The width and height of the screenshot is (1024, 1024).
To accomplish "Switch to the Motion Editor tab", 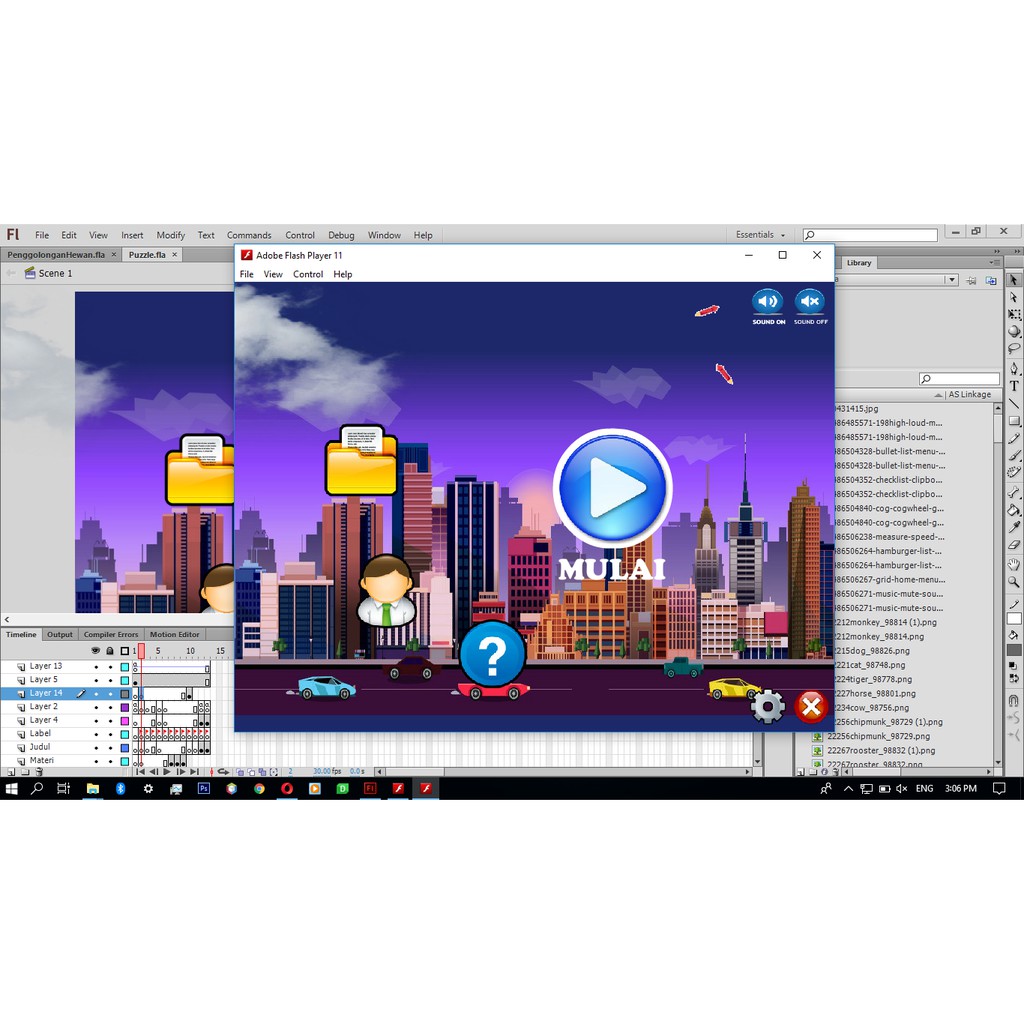I will click(x=175, y=635).
